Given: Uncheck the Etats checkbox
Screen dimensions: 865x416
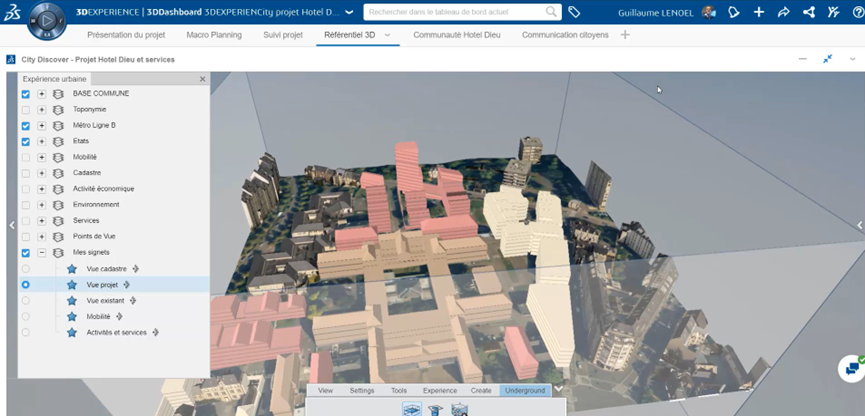Looking at the screenshot, I should pyautogui.click(x=25, y=142).
